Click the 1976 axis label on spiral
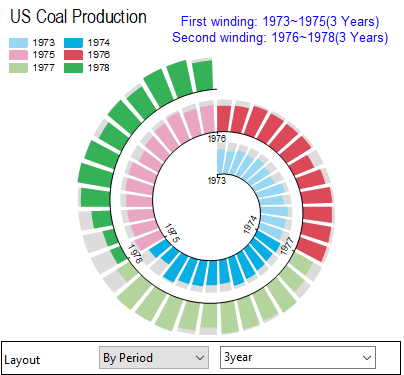This screenshot has height=375, width=404. [x=217, y=139]
